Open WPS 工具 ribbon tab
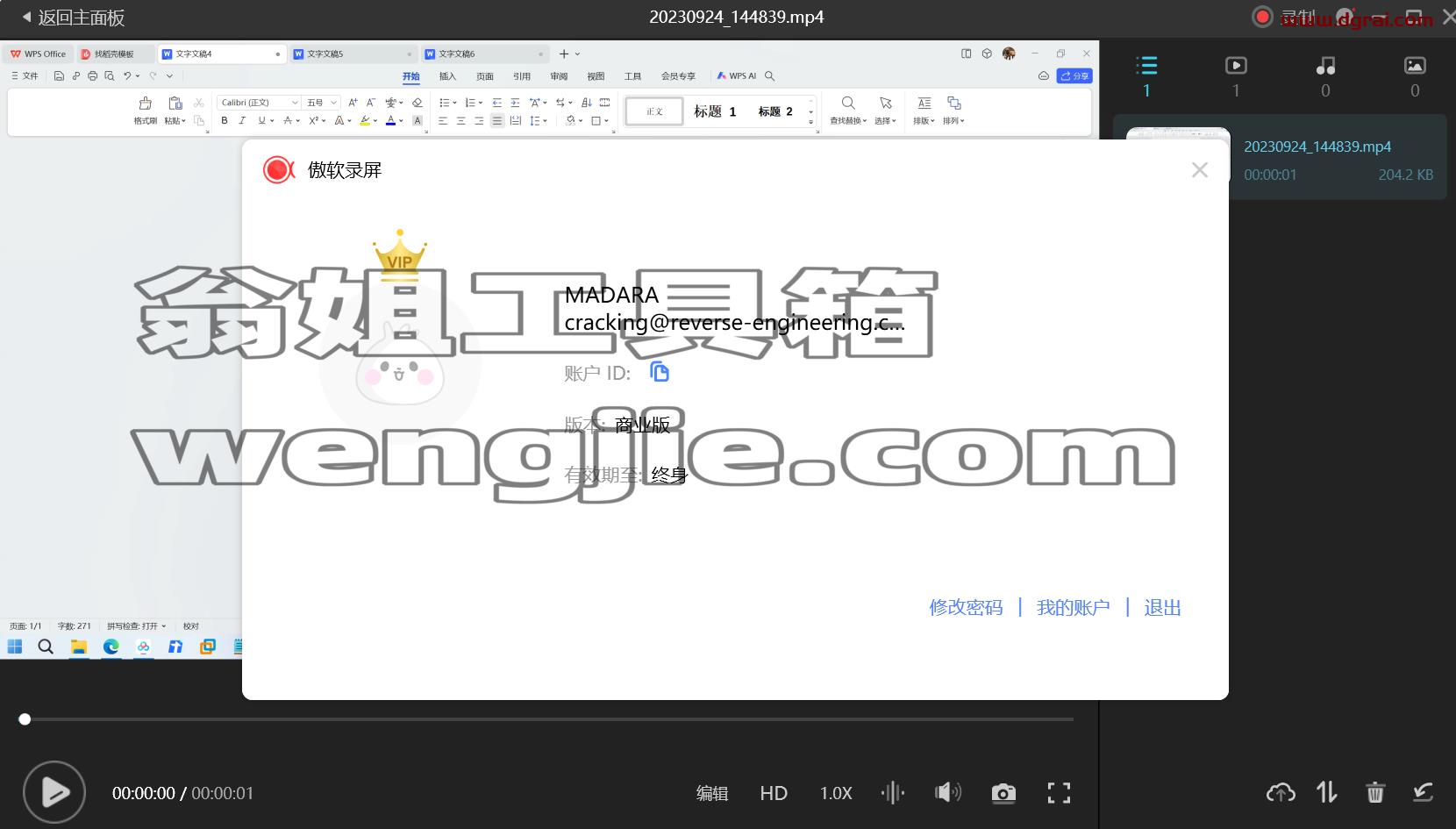 (x=632, y=76)
